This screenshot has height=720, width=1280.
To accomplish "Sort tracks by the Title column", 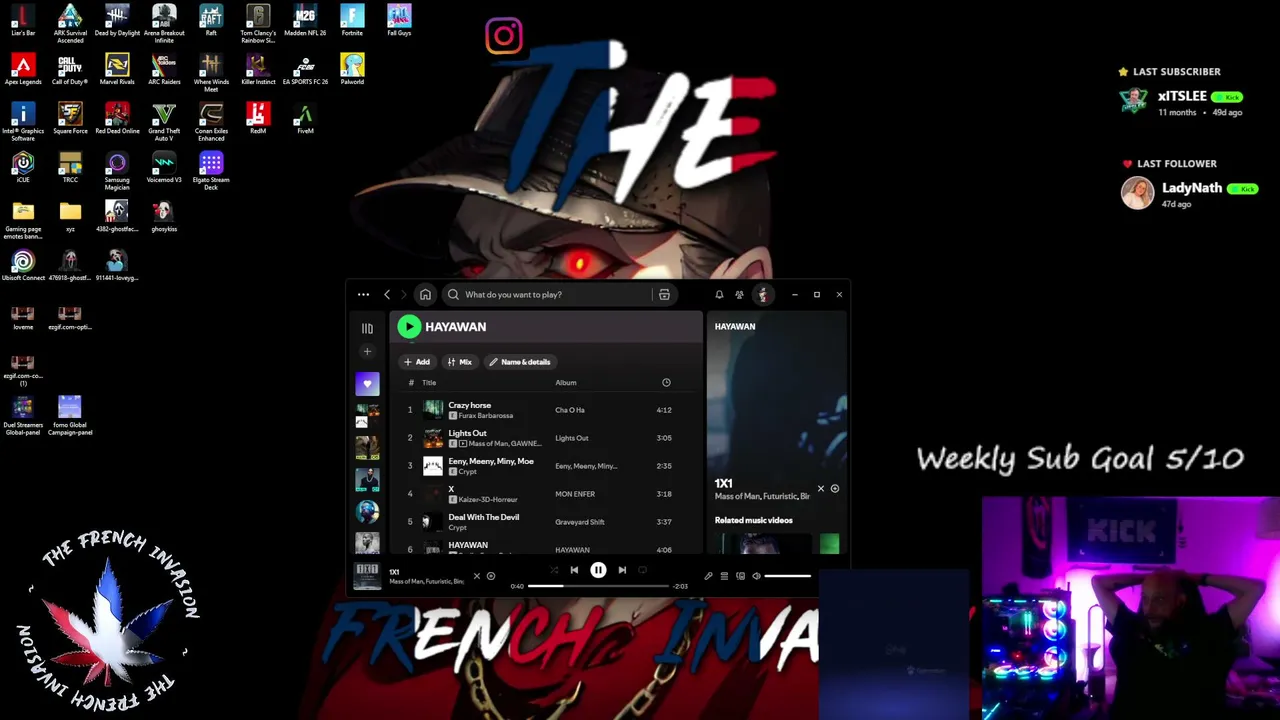I will pos(429,383).
